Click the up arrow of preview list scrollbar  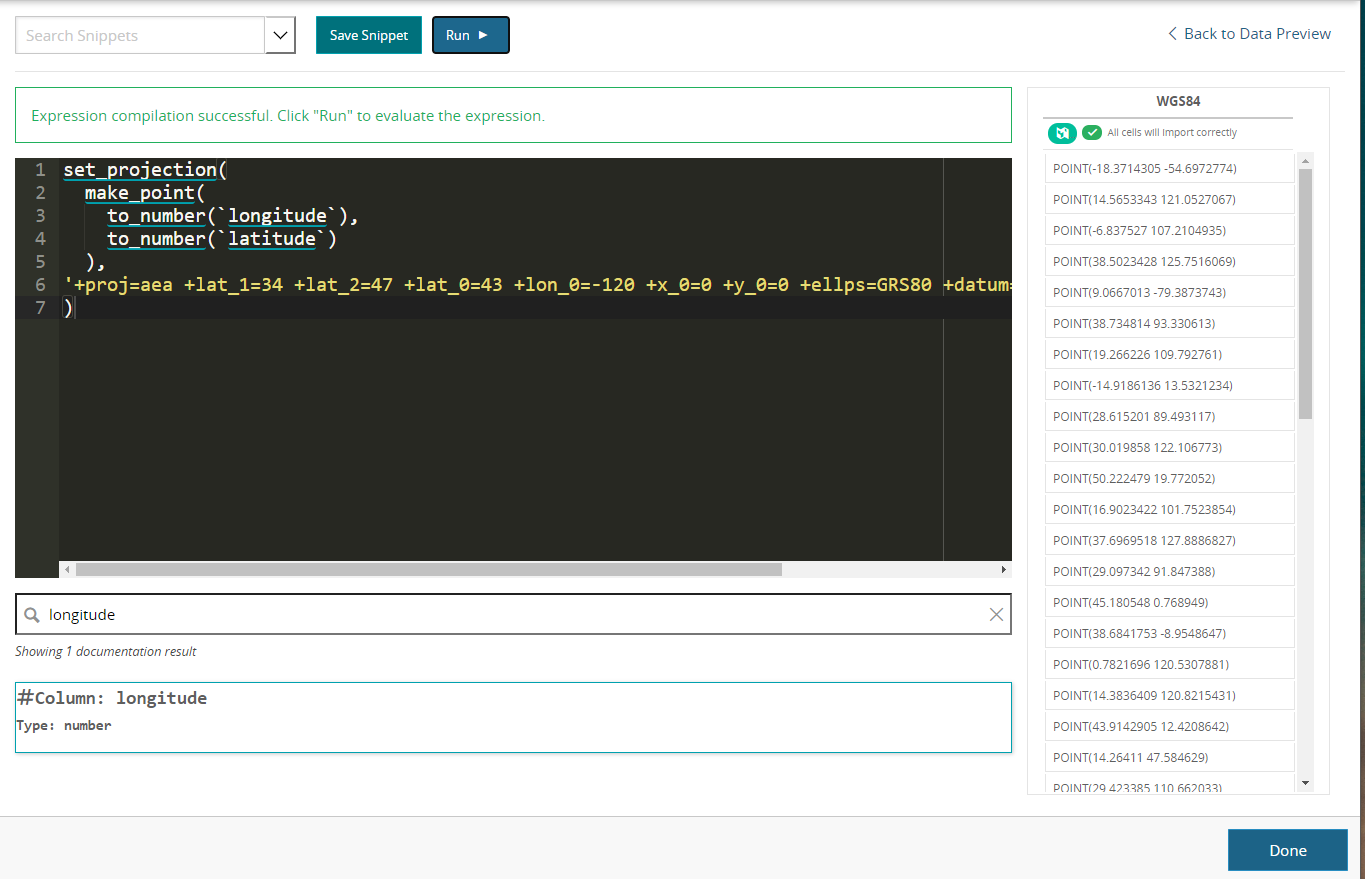pos(1305,160)
